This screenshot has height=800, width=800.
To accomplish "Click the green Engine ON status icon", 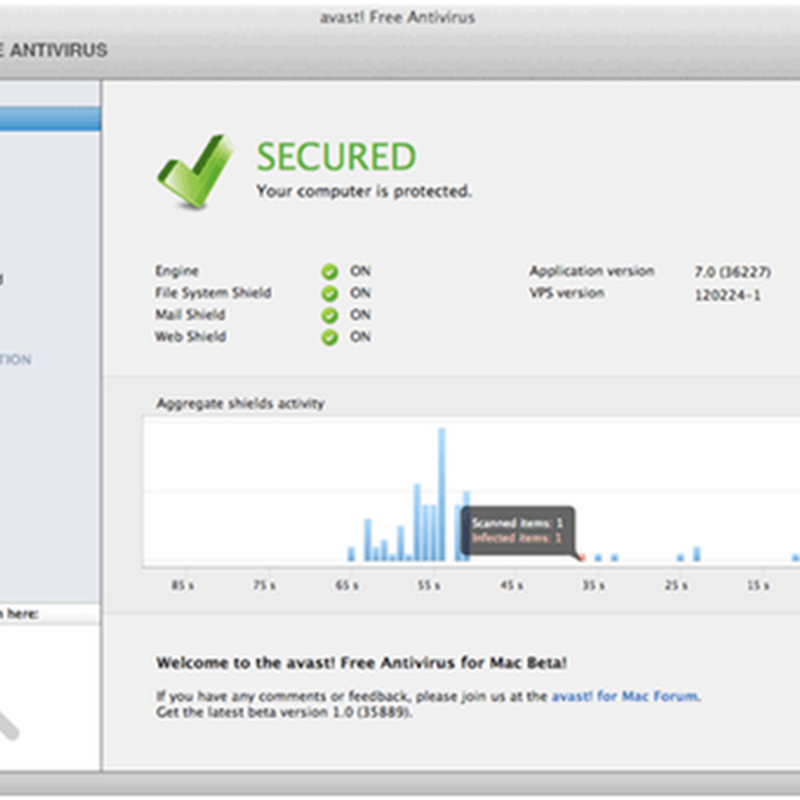I will [330, 271].
